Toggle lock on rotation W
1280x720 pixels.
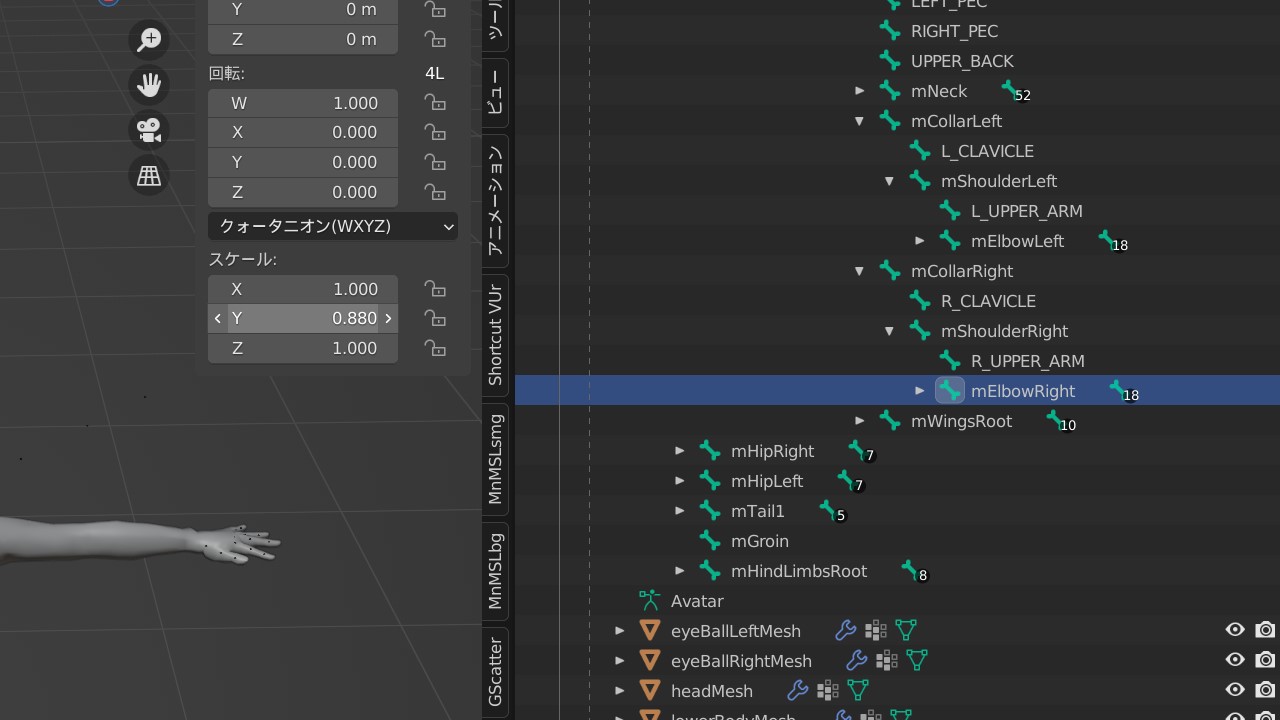(x=435, y=103)
